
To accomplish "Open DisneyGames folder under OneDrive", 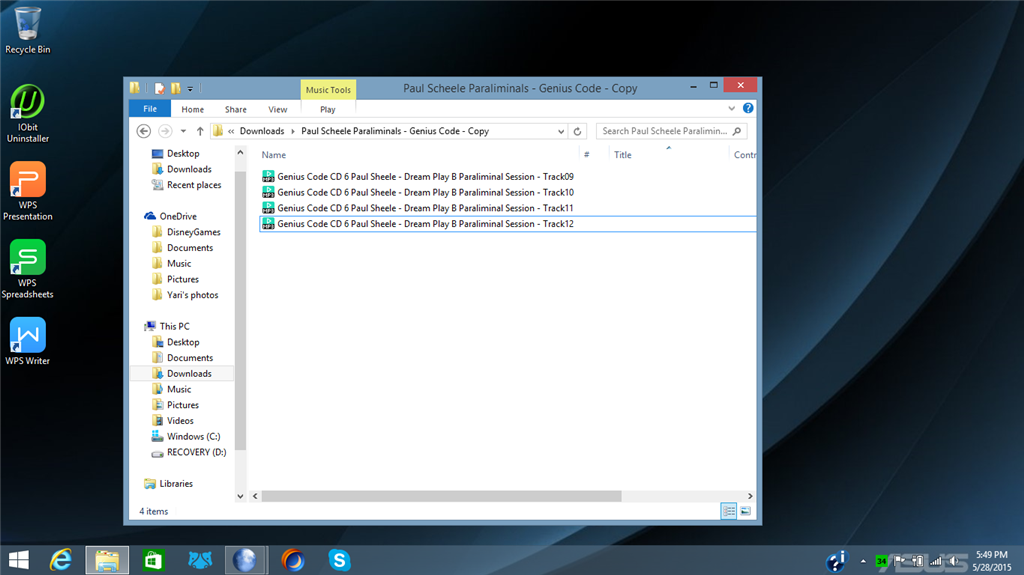I will click(x=193, y=232).
